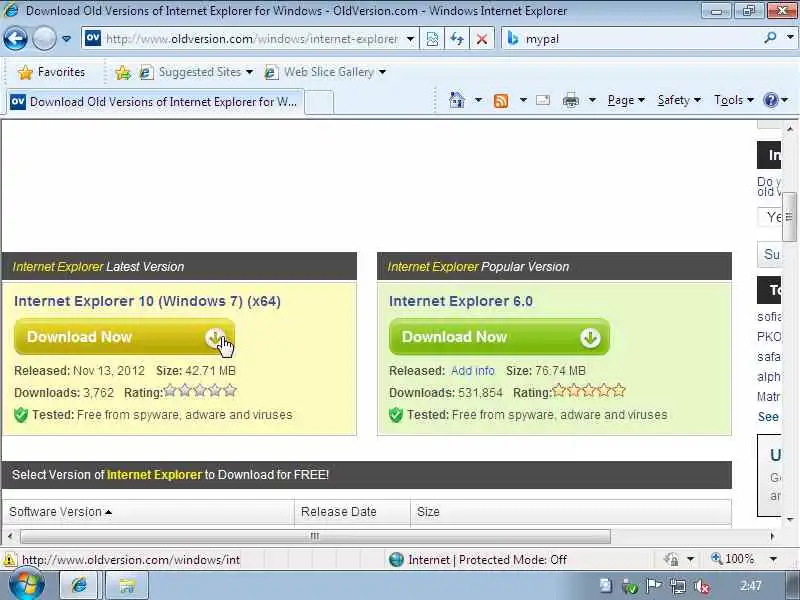Click the blue Help icon

(770, 100)
